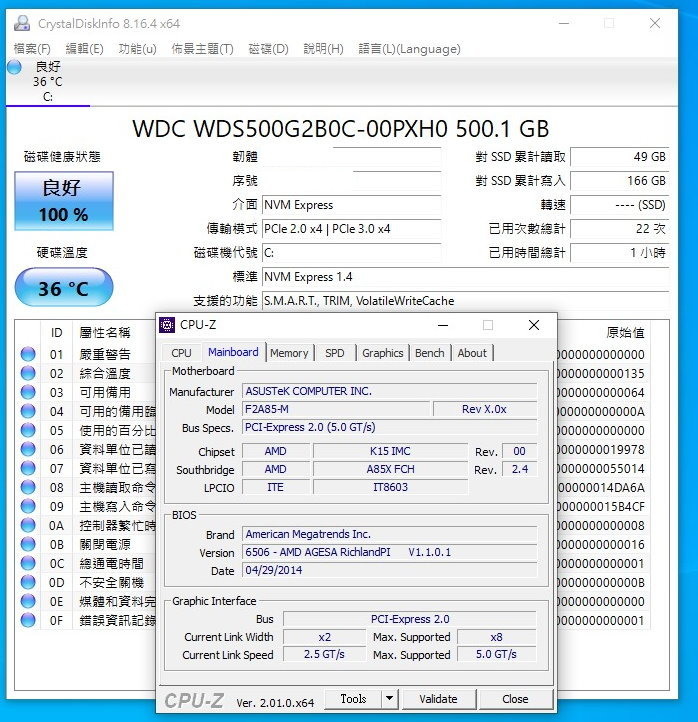Click the 36 °C temperature button
This screenshot has height=722, width=698.
click(64, 287)
